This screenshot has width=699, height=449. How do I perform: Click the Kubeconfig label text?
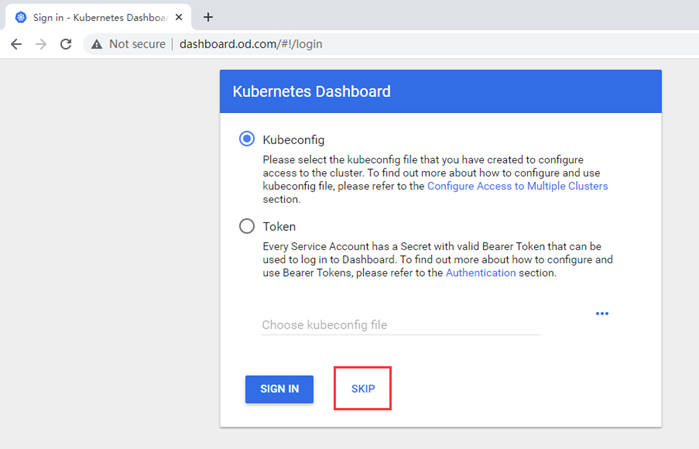point(293,139)
